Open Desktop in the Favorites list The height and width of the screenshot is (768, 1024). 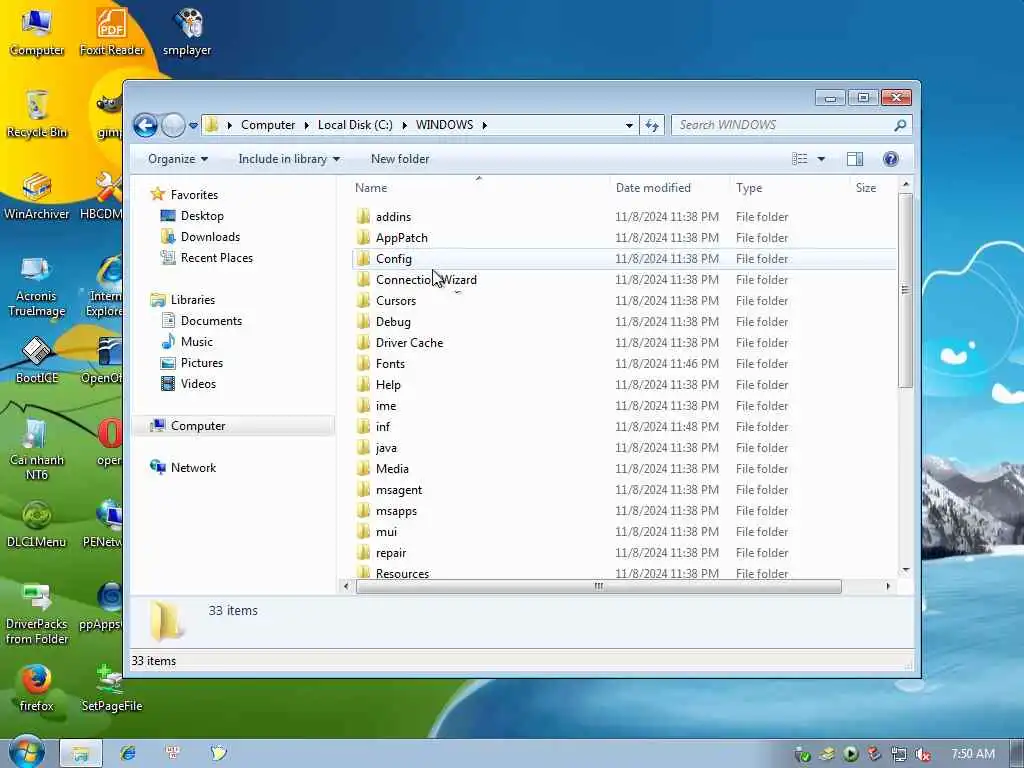[x=202, y=216]
